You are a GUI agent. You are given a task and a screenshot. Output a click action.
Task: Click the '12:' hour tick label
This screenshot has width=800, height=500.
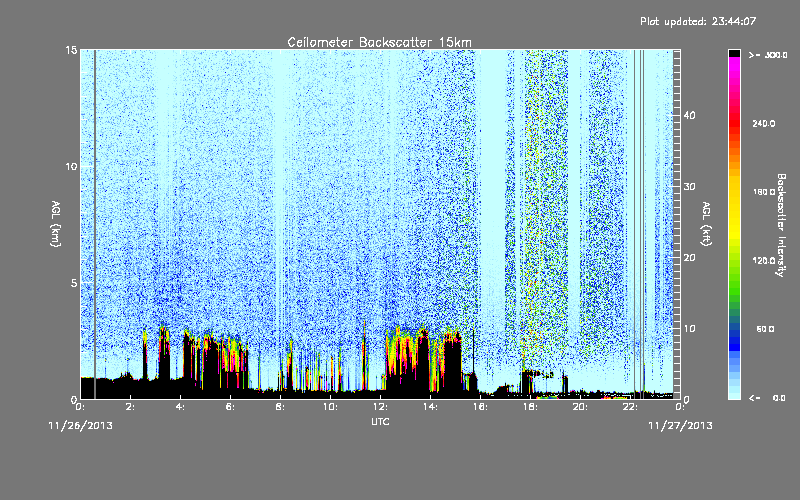[x=380, y=407]
